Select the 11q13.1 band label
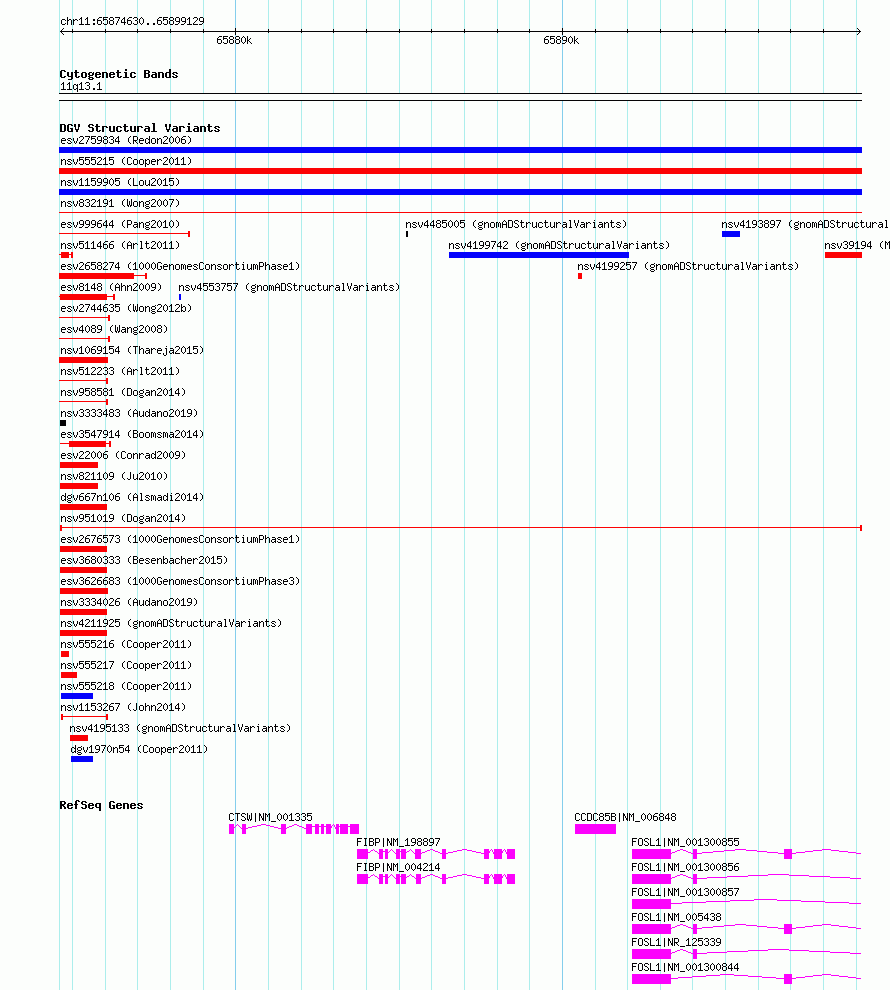 81,86
